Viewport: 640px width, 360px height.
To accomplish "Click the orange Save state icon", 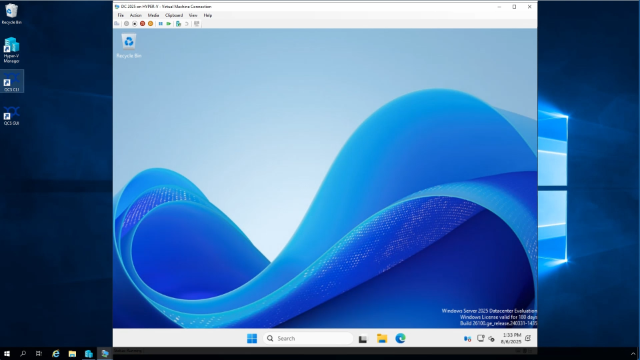I will click(151, 24).
